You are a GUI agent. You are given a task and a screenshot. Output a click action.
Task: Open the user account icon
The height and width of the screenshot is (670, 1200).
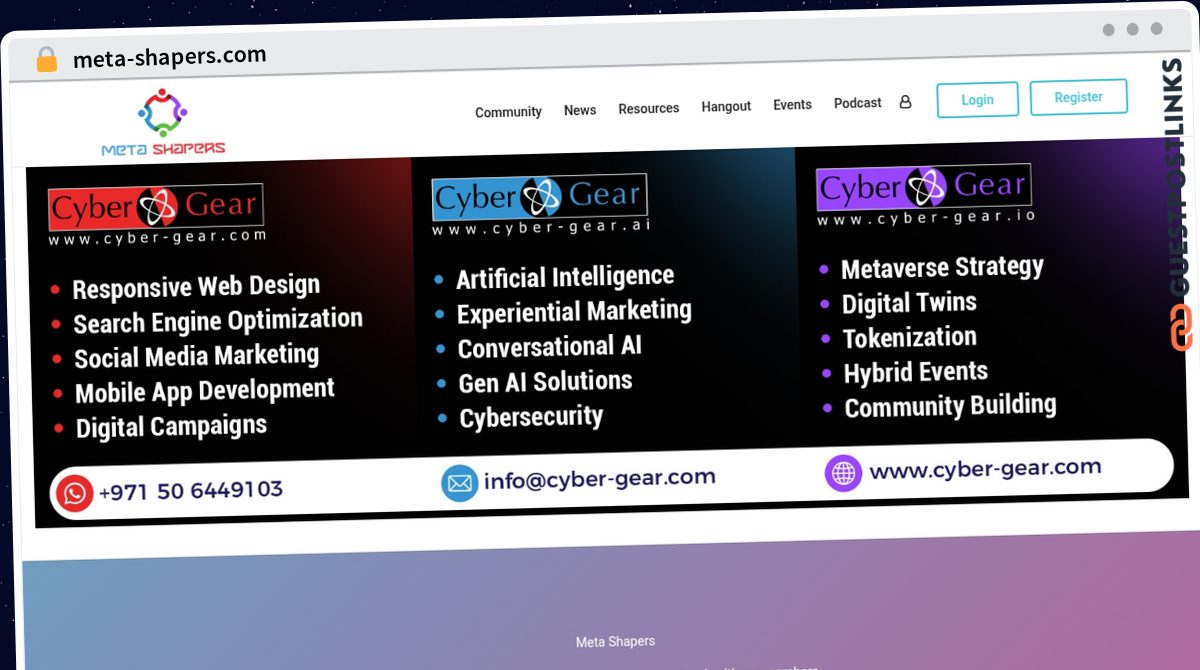tap(905, 102)
